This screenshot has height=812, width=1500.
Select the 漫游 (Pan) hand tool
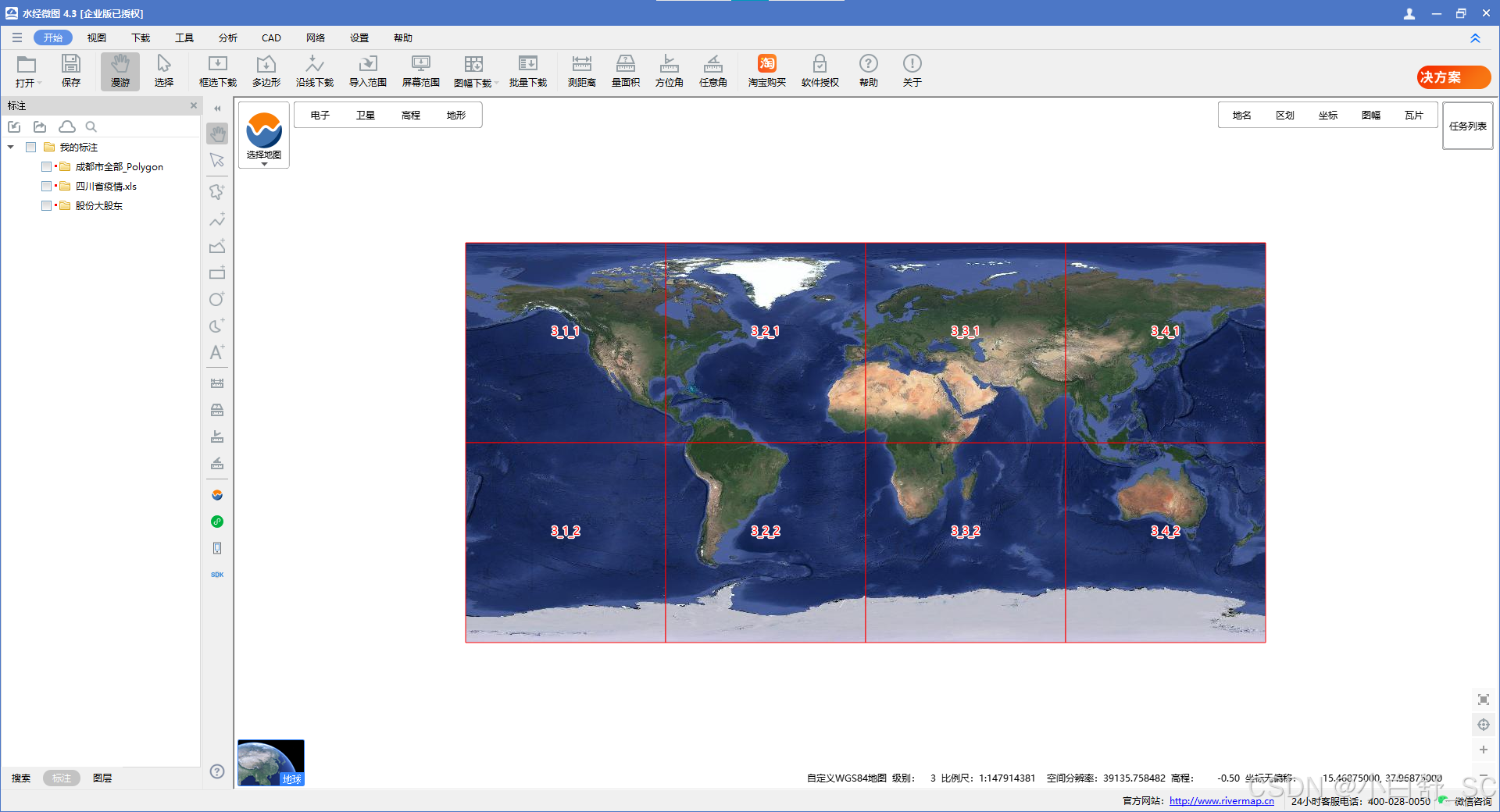(x=120, y=70)
